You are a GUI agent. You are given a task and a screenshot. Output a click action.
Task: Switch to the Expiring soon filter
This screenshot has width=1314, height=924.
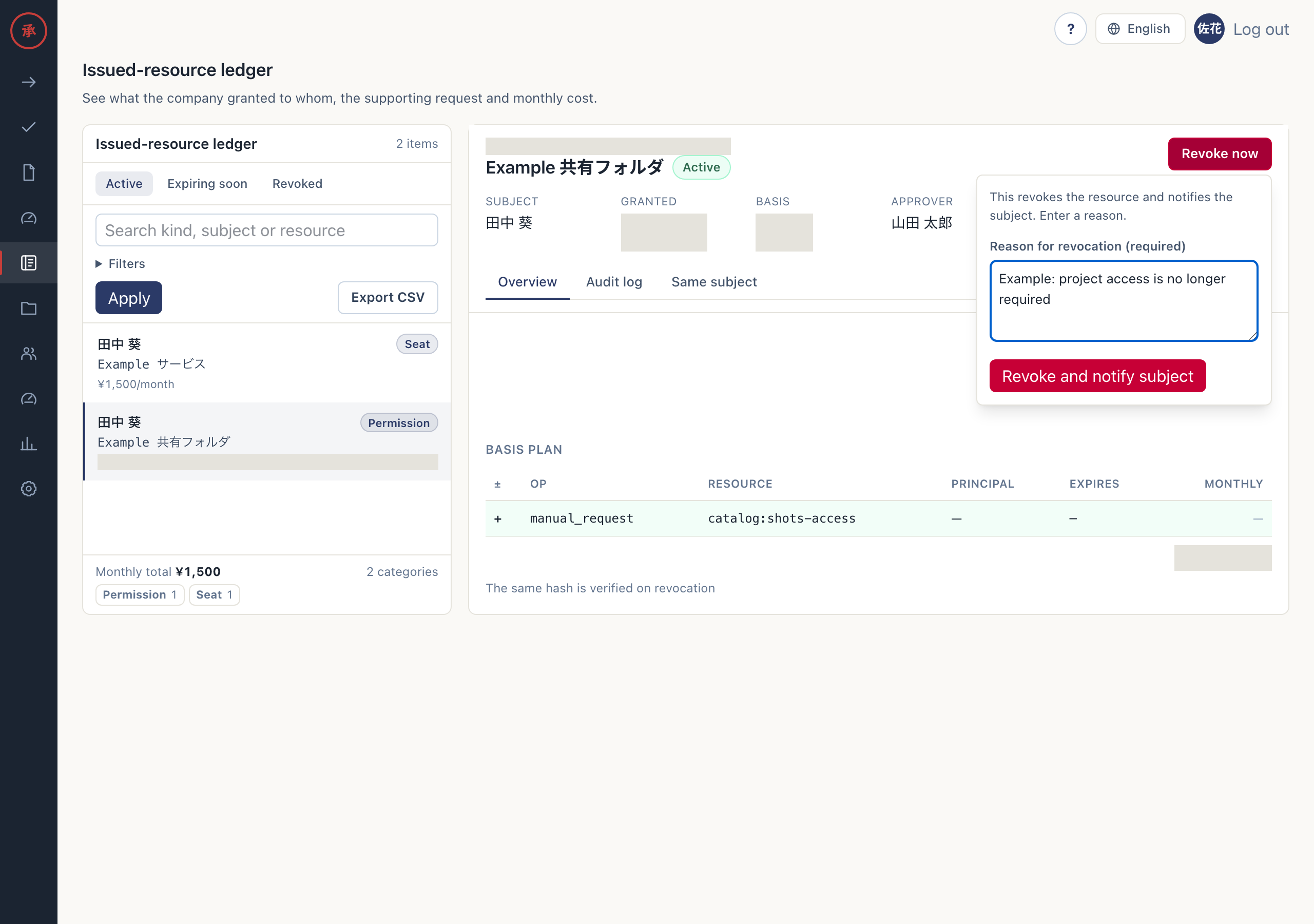[207, 184]
